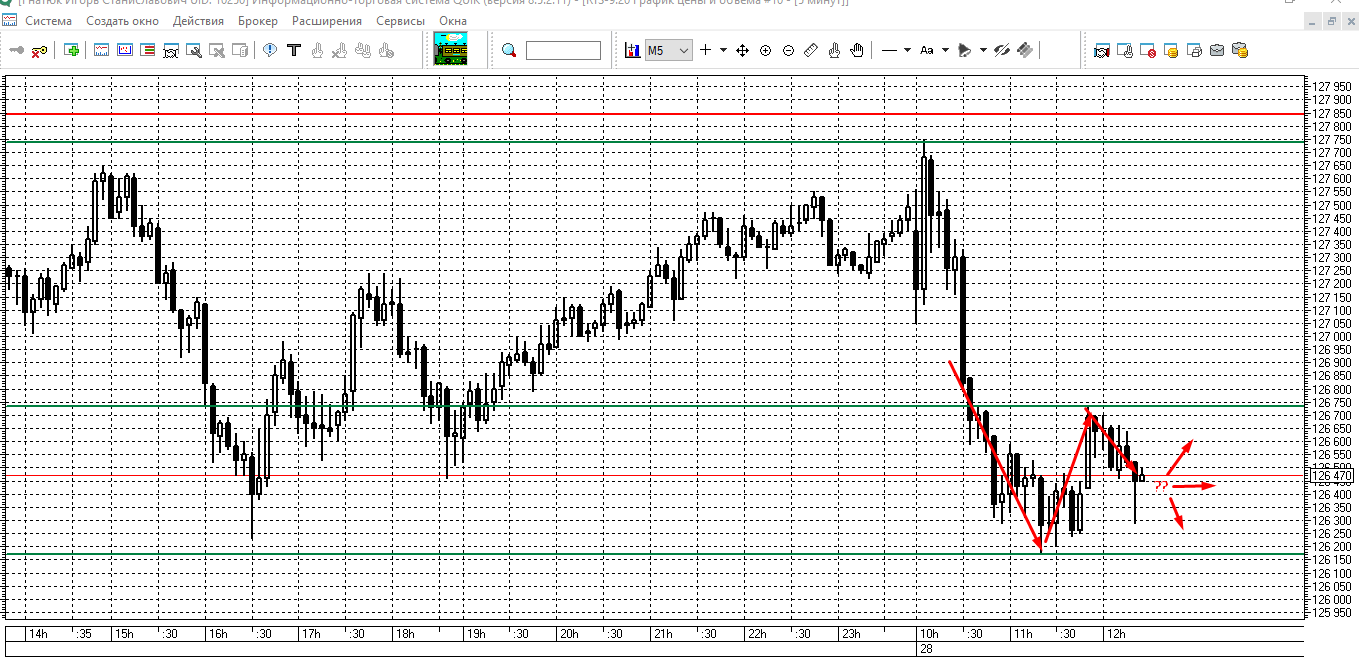Click the zoom out minus circle

[x=788, y=50]
